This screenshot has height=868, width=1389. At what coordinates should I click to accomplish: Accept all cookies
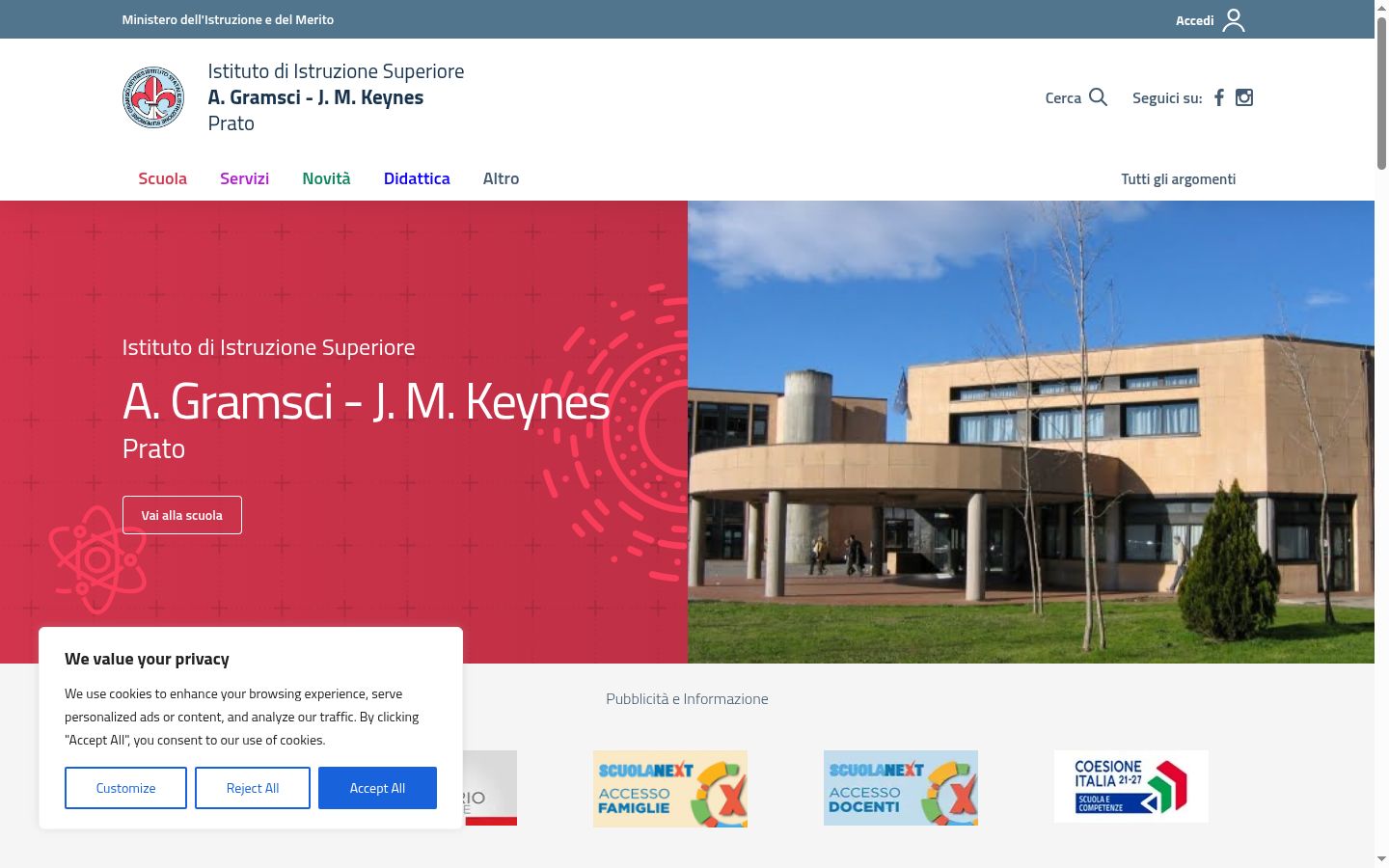tap(377, 788)
